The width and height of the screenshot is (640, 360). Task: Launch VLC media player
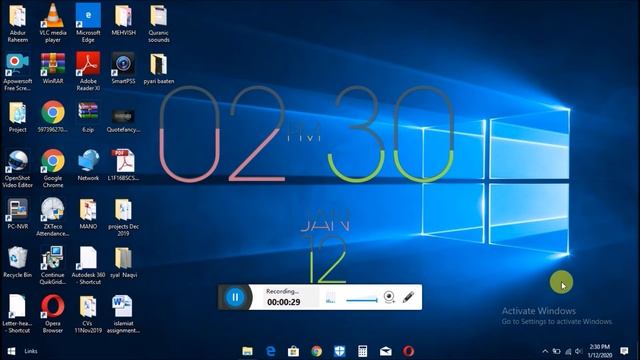53,22
